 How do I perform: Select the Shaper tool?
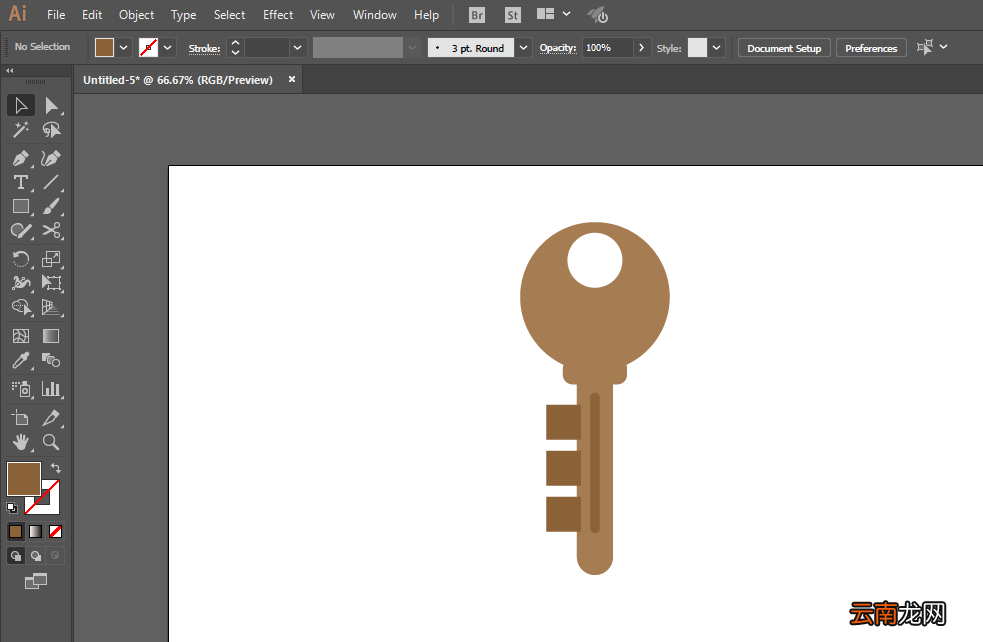(21, 231)
